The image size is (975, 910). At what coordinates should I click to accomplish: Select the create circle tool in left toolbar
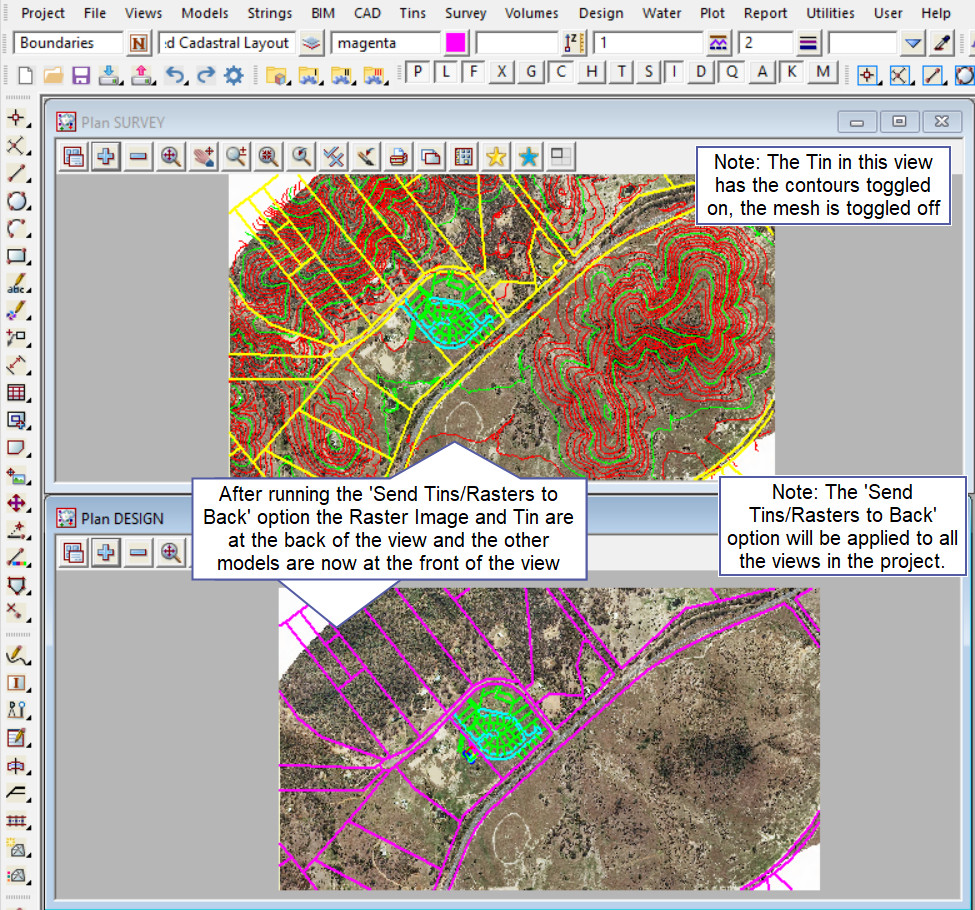(17, 201)
